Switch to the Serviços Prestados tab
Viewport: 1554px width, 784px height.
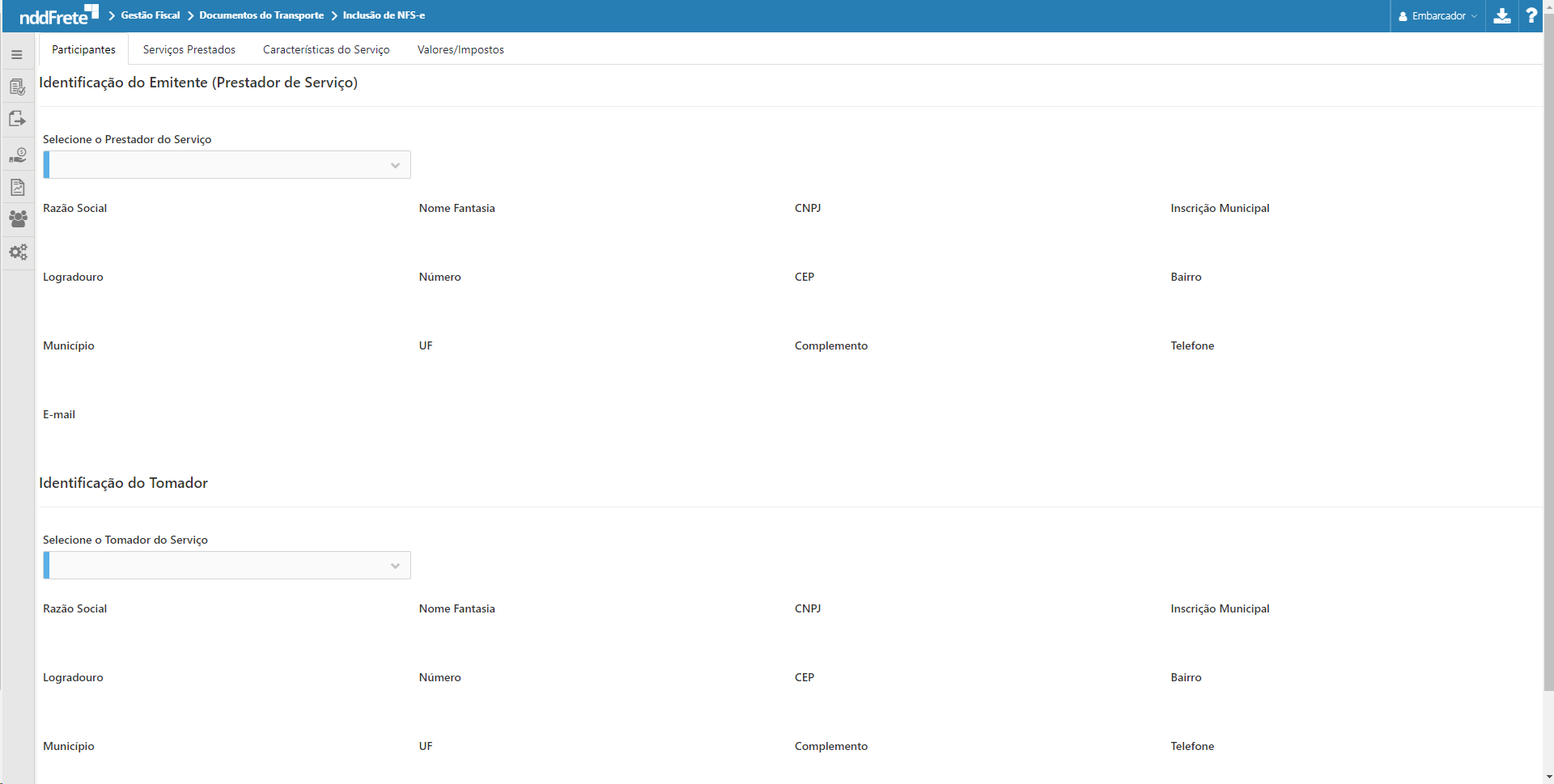pyautogui.click(x=189, y=49)
